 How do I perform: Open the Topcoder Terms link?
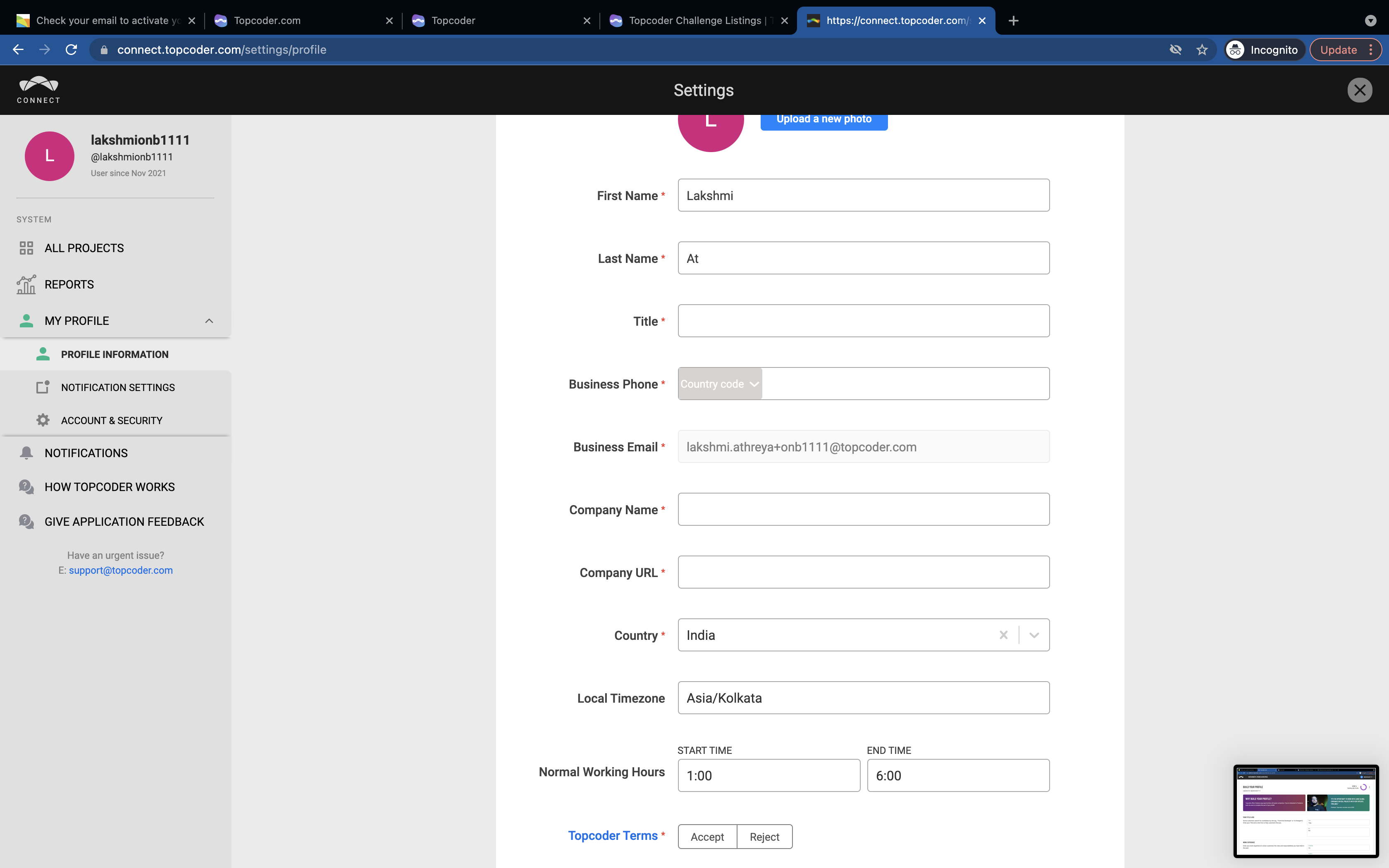pyautogui.click(x=612, y=836)
